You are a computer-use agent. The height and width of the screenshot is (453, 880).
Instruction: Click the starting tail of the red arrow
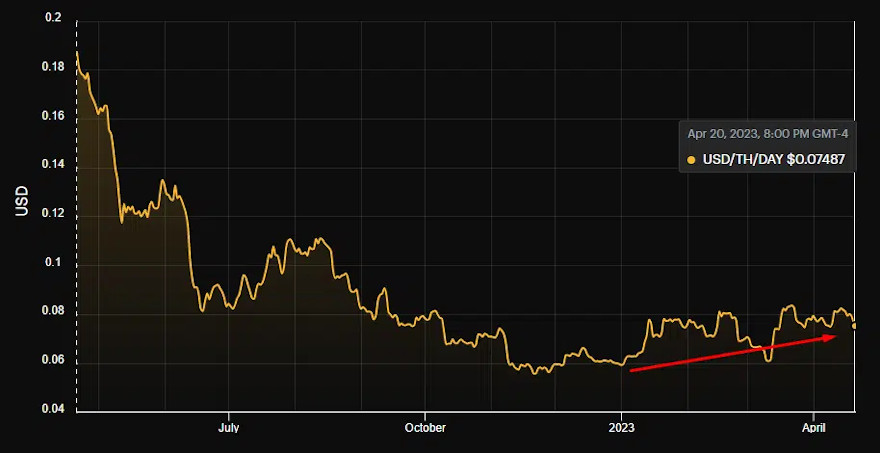point(631,368)
